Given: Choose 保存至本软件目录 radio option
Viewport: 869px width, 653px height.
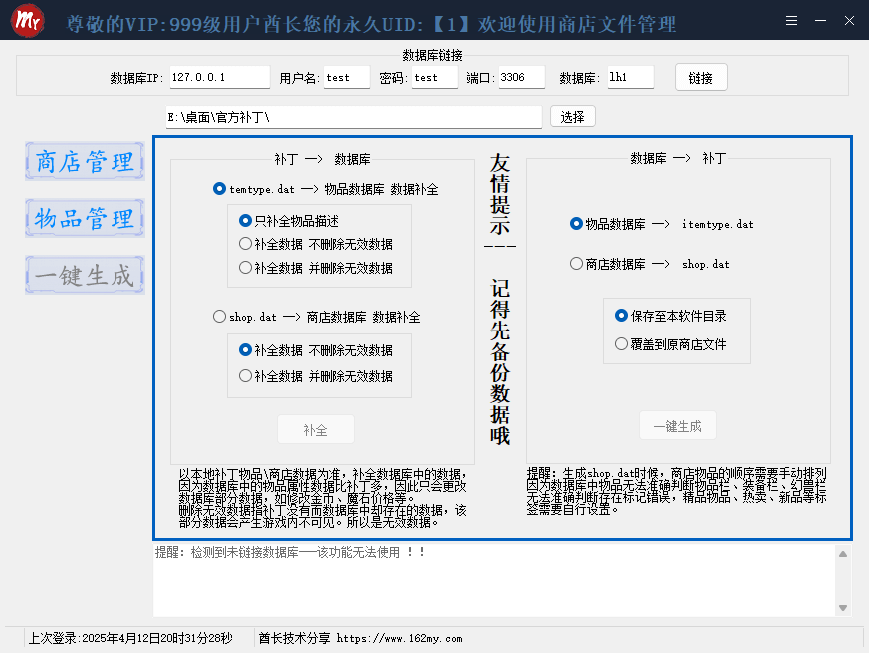Looking at the screenshot, I should (621, 316).
